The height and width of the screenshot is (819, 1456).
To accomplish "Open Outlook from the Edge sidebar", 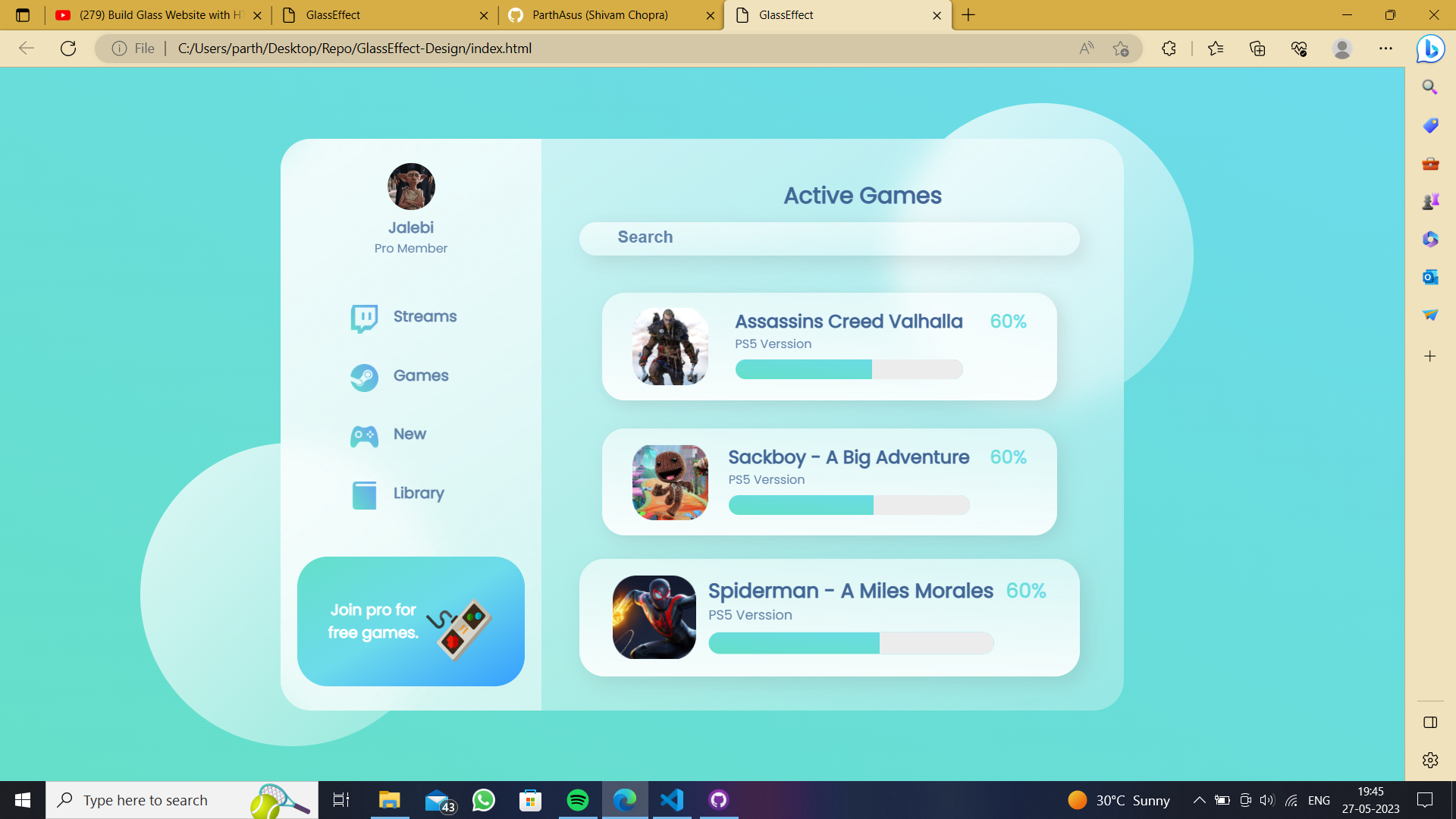I will [x=1429, y=277].
